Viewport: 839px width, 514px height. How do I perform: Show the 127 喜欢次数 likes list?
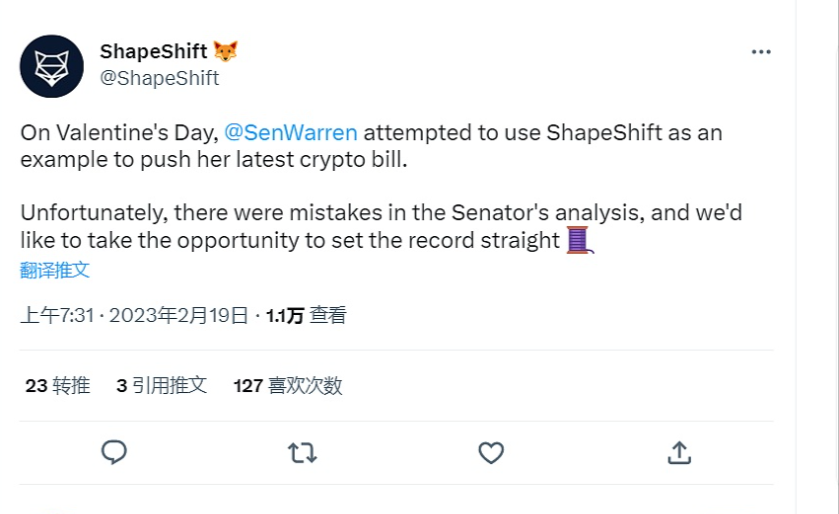click(x=288, y=385)
